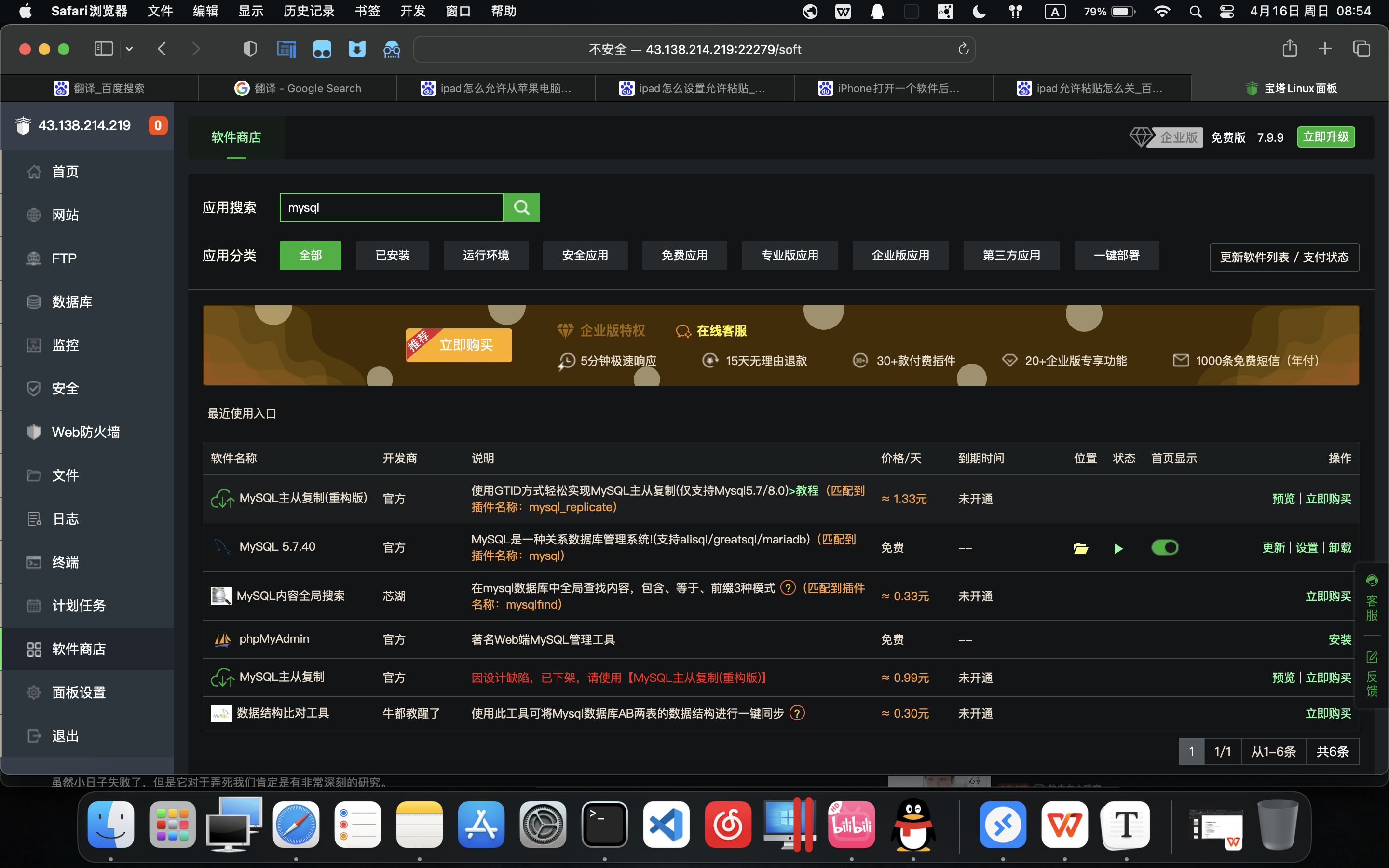Click the 软件商店 tab at top

click(x=236, y=137)
